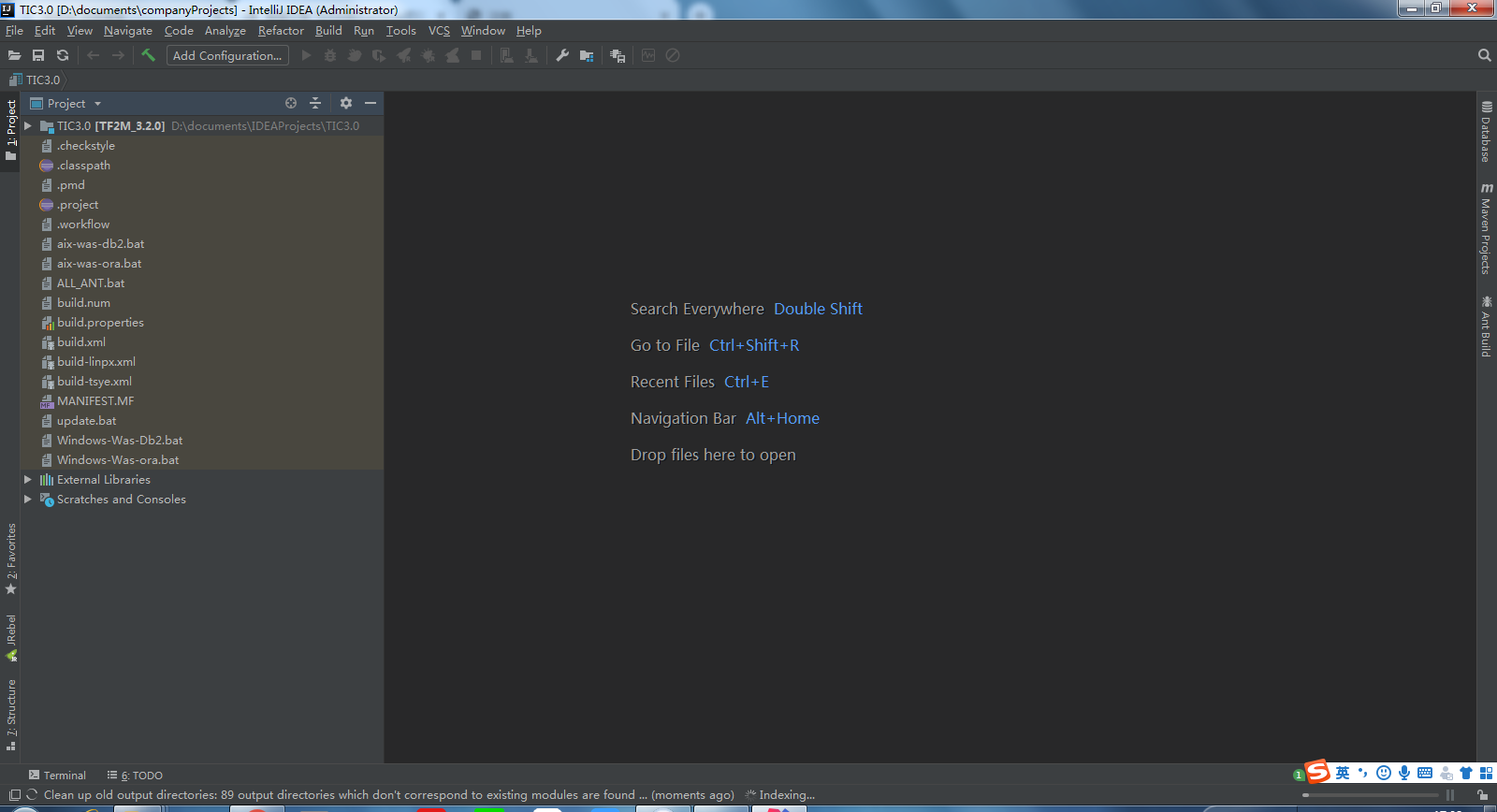Click the Indexing... status text
Viewport: 1497px width, 812px height.
point(787,795)
